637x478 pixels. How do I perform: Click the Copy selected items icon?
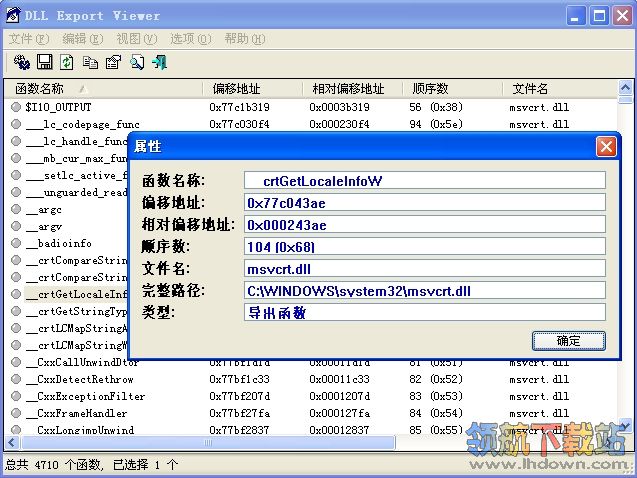[90, 62]
